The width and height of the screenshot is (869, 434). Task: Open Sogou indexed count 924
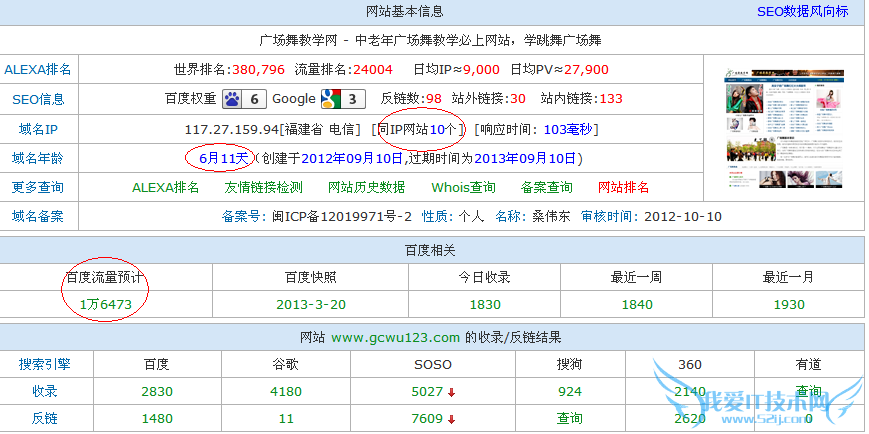click(x=570, y=391)
